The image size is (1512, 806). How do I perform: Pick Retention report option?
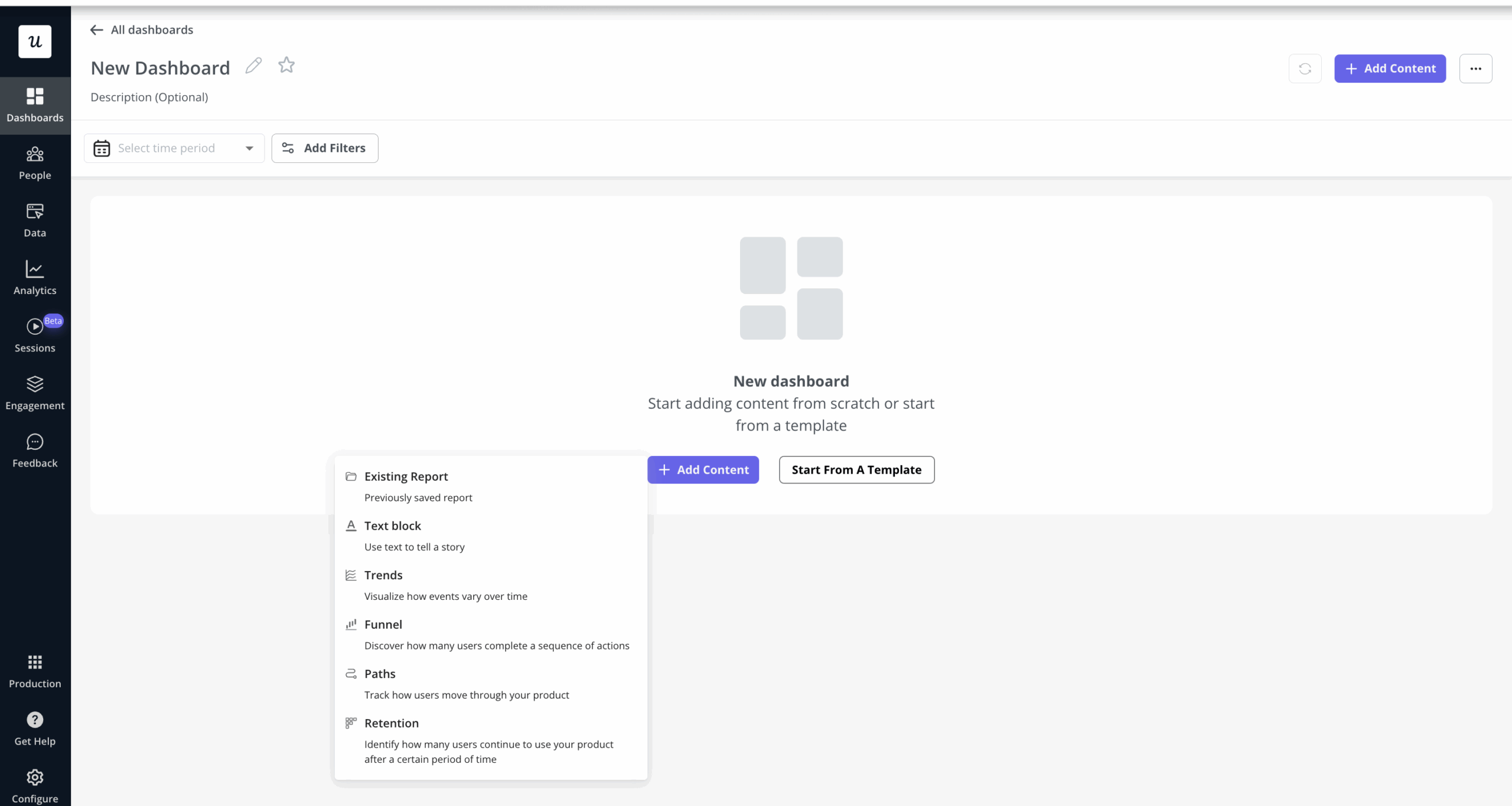[392, 723]
